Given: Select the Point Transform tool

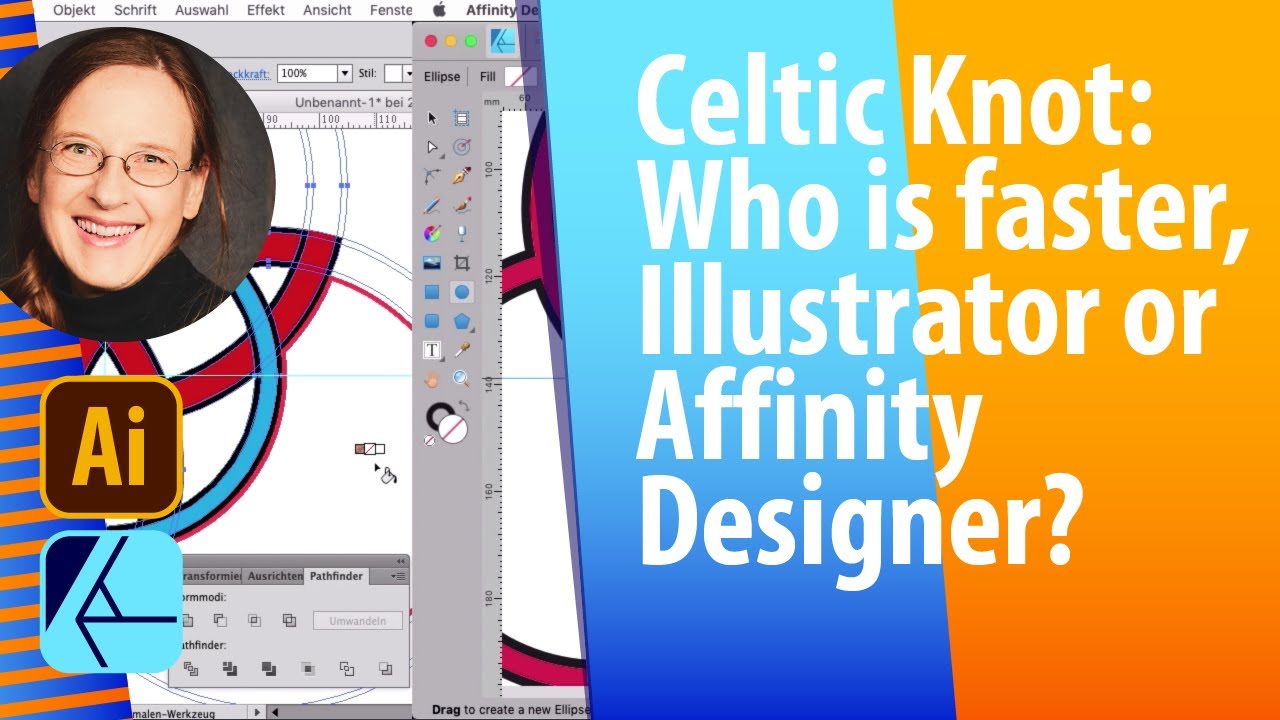Looking at the screenshot, I should (x=461, y=147).
